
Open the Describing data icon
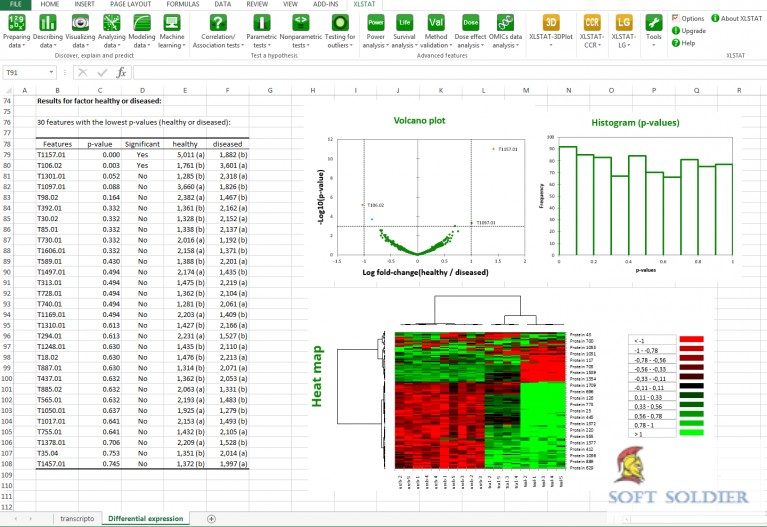click(x=47, y=23)
